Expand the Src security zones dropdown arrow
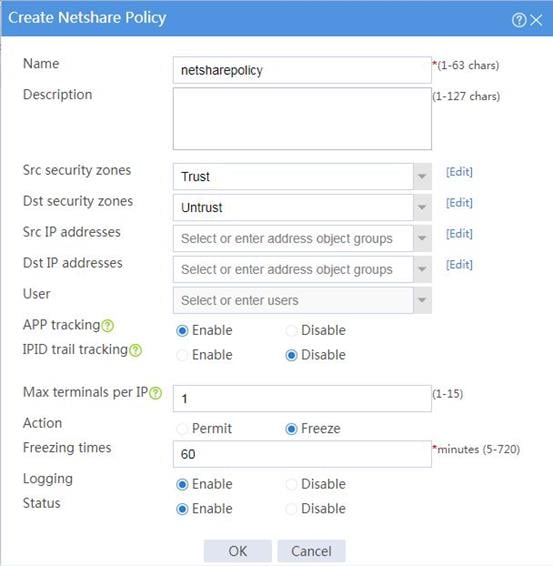The image size is (553, 566). (422, 177)
